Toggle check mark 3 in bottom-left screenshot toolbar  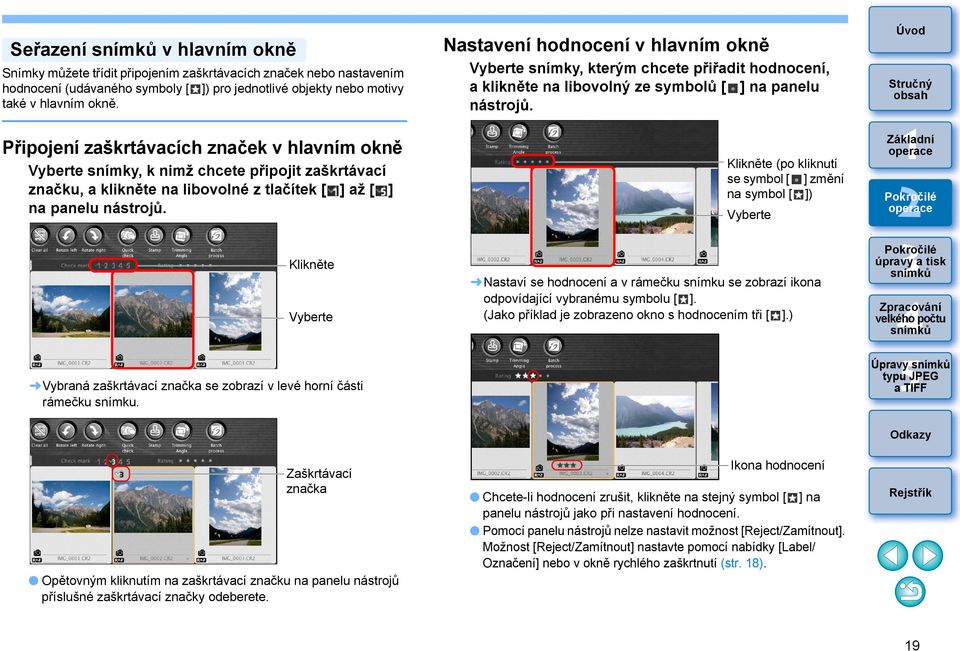113,461
